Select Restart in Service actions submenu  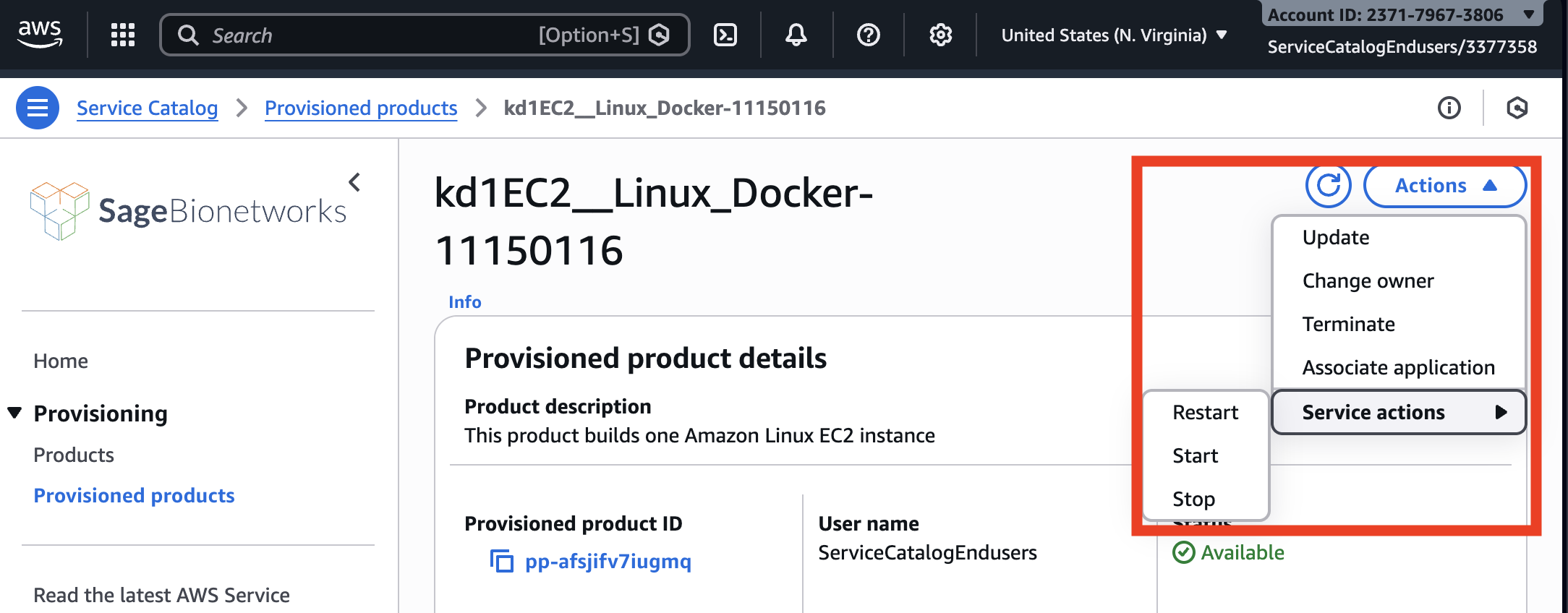pos(1206,412)
